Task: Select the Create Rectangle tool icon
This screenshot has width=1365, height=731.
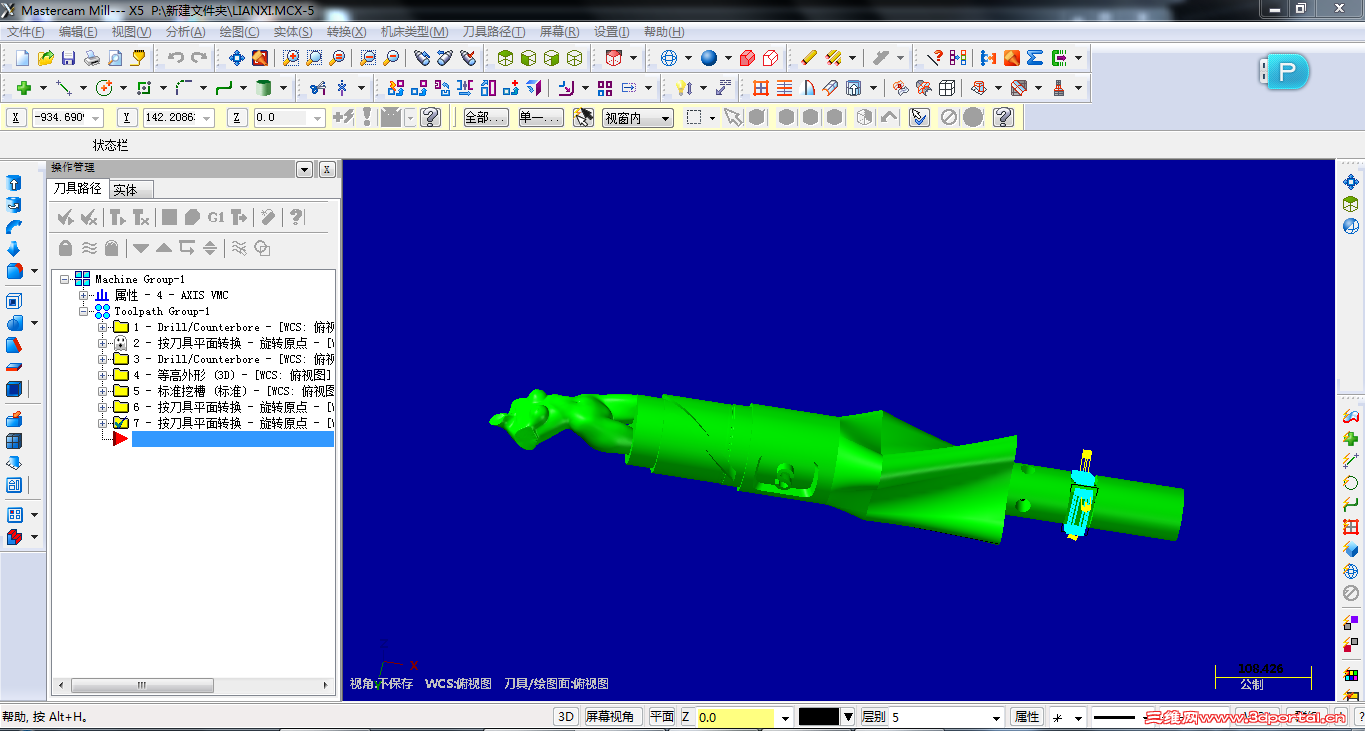Action: pos(144,88)
